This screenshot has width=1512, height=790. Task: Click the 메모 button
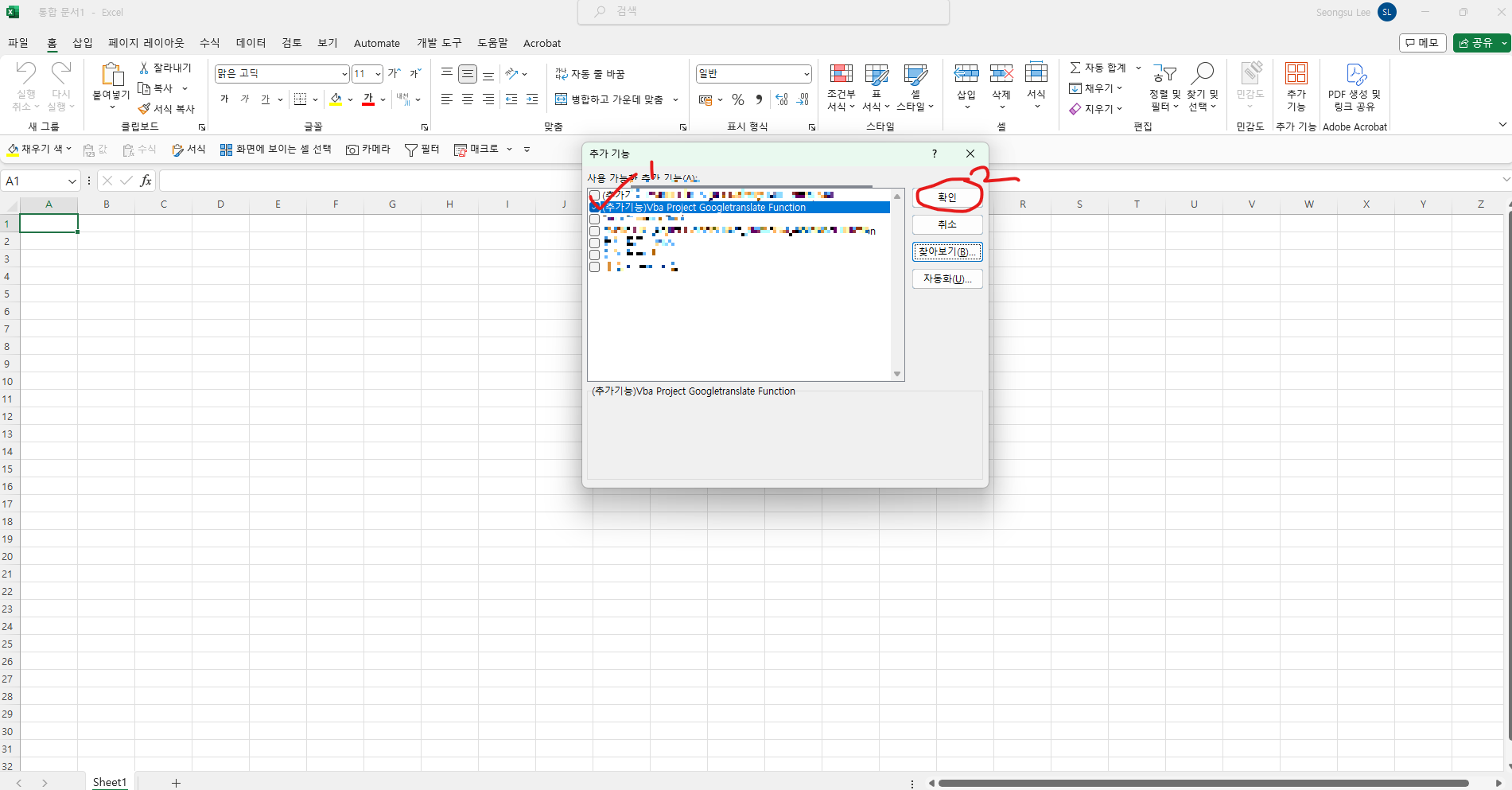coord(1422,43)
